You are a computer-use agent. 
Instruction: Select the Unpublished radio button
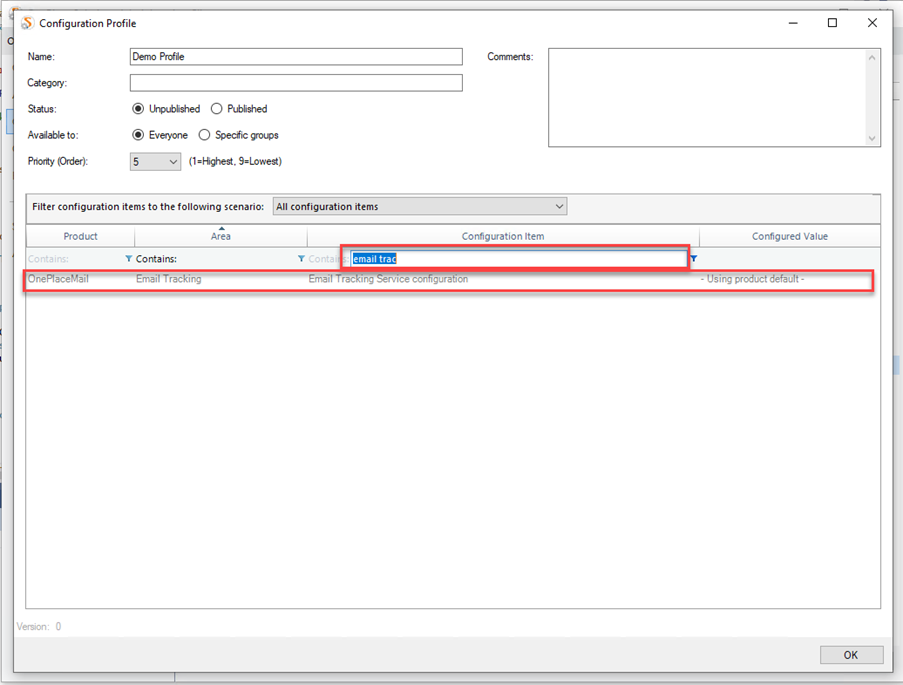click(138, 108)
